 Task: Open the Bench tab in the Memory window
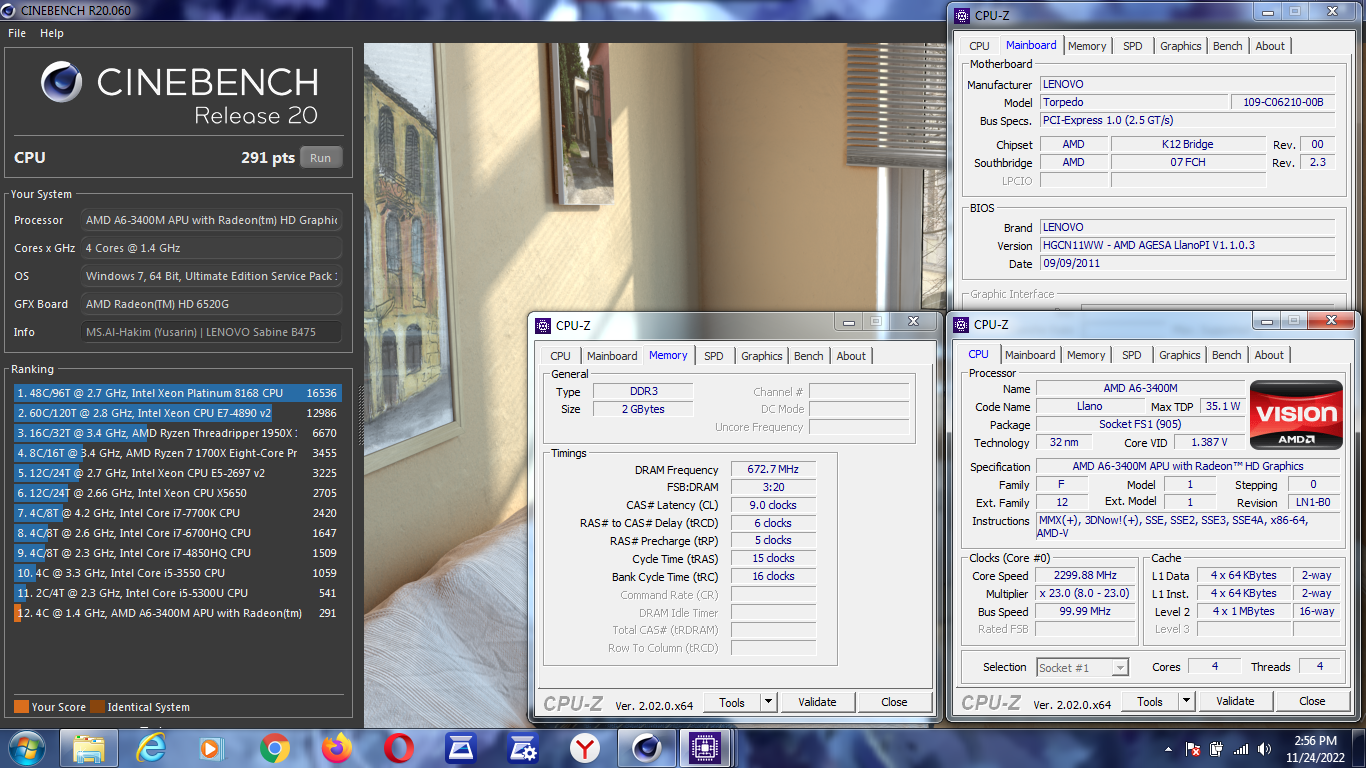click(809, 356)
